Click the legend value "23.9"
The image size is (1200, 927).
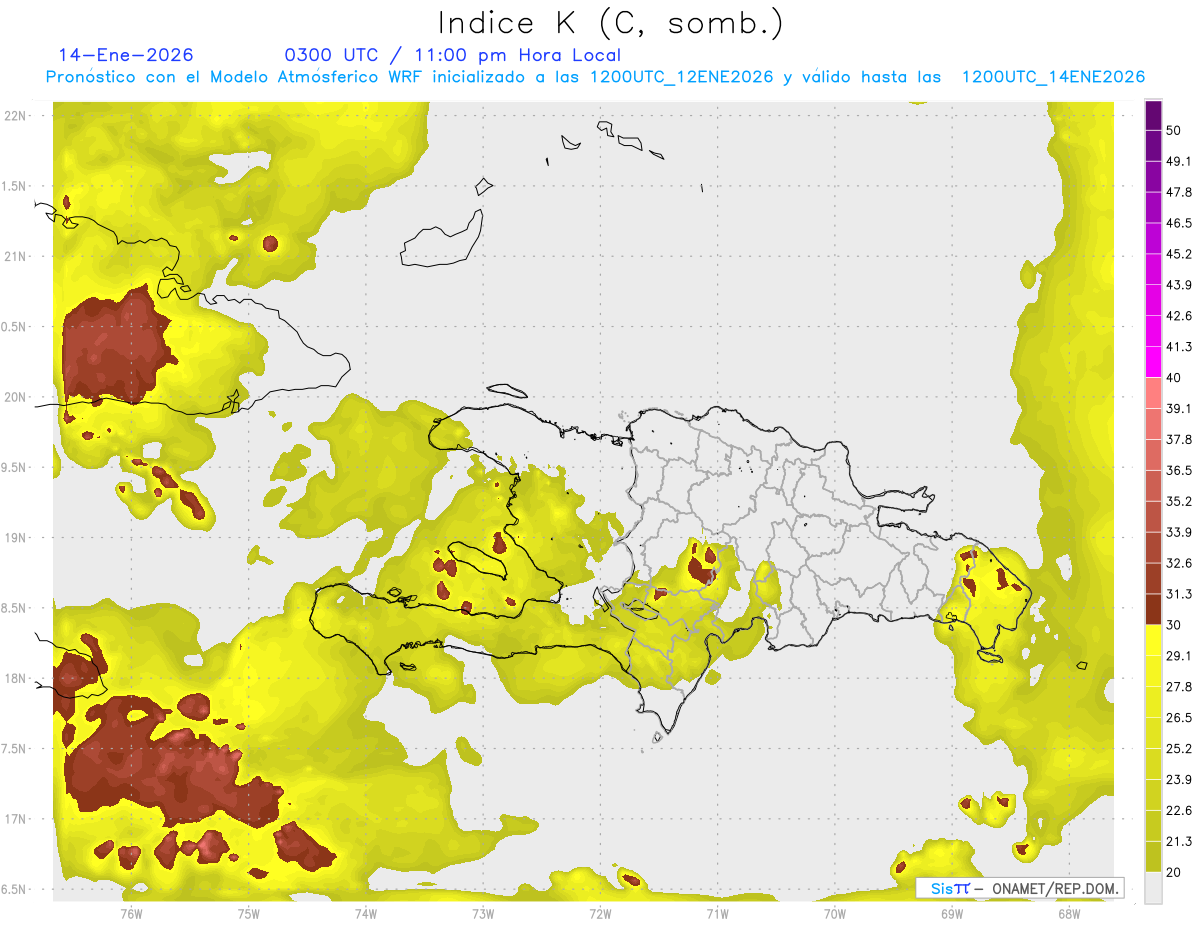click(x=1179, y=780)
